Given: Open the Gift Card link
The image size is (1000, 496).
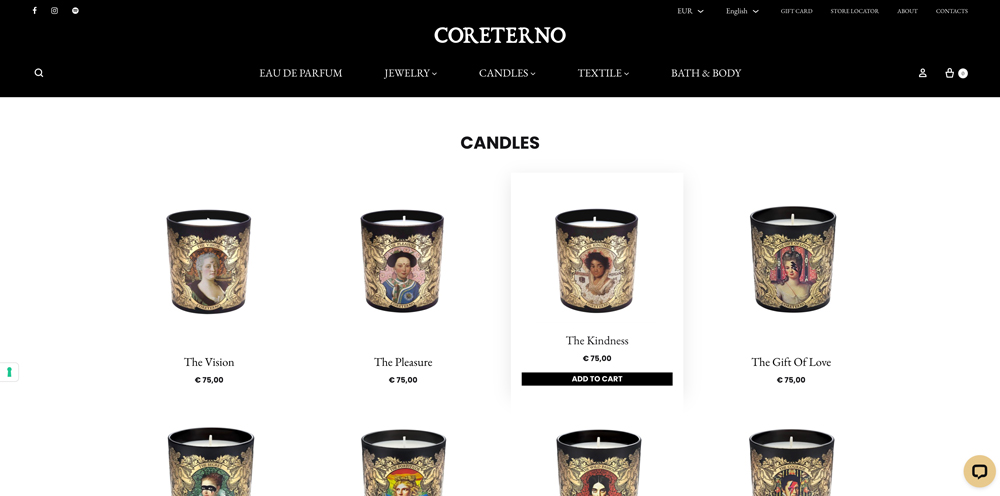Looking at the screenshot, I should (797, 11).
